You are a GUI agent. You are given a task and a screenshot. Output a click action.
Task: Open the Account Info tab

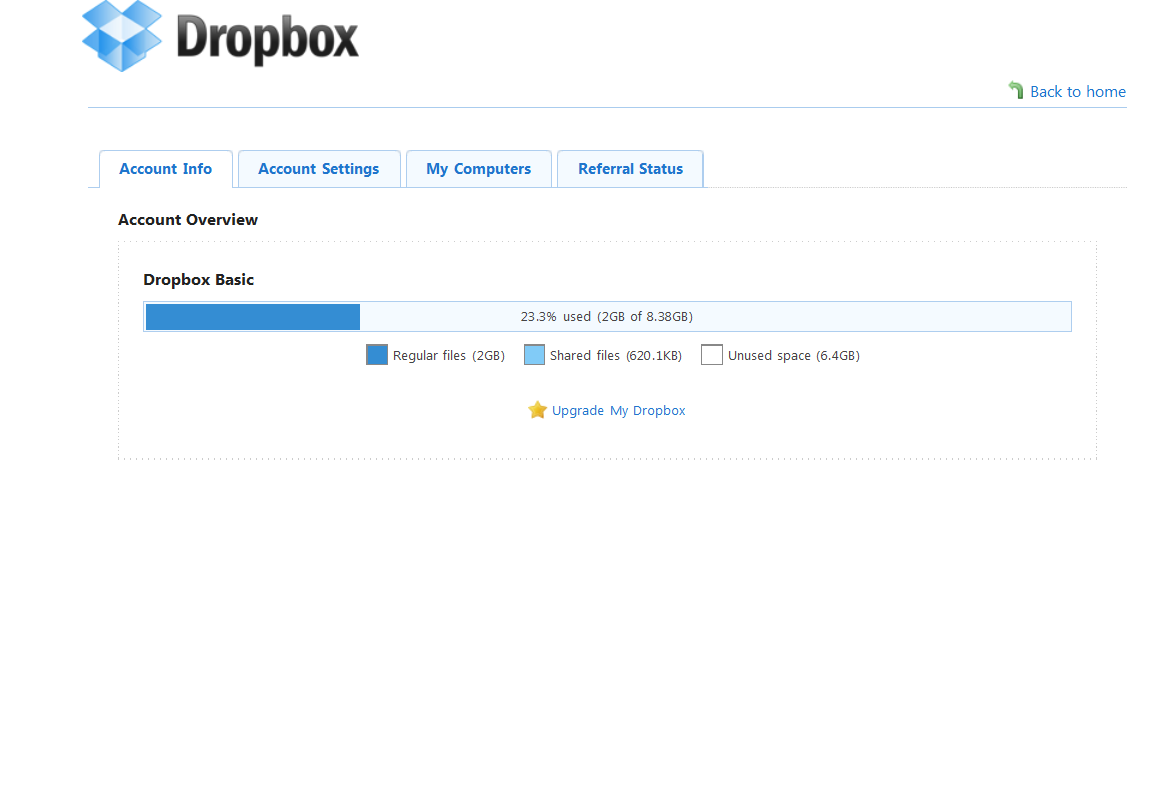pos(166,170)
